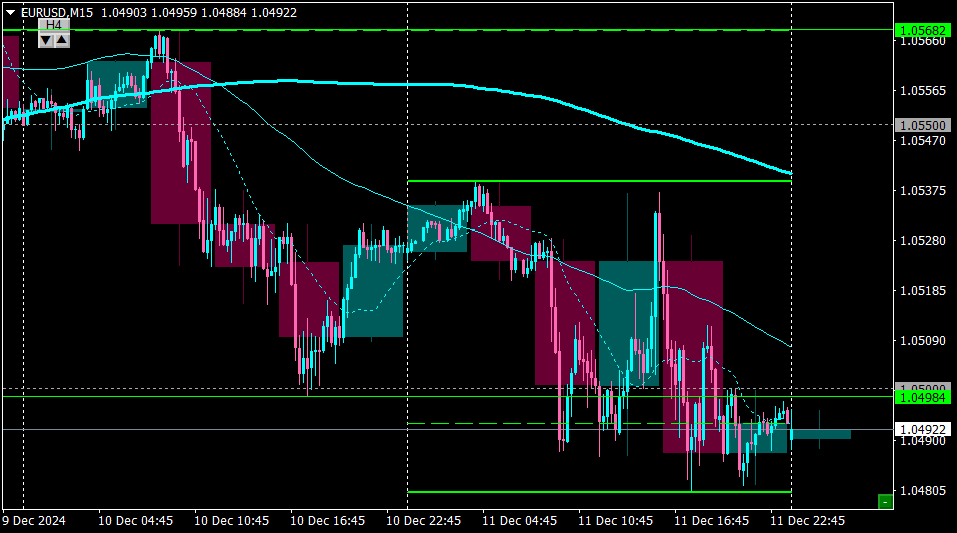Click the down arrow under H4
This screenshot has height=533, width=957.
[x=46, y=40]
